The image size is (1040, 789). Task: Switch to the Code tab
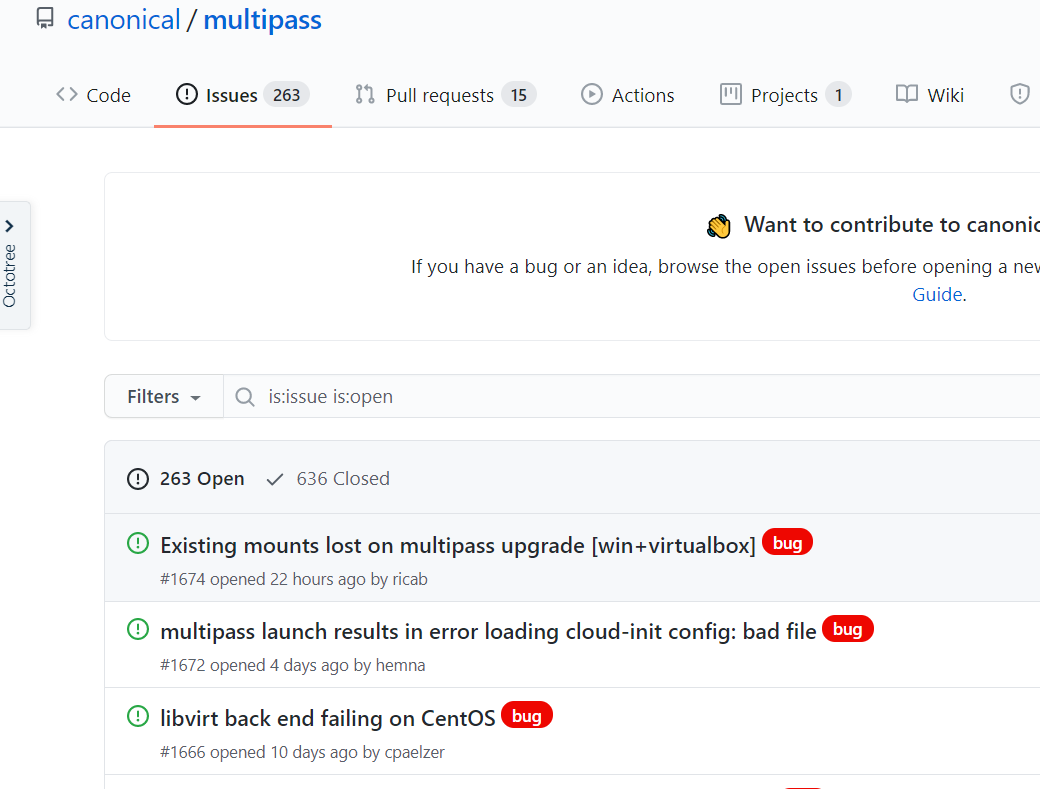click(x=93, y=95)
